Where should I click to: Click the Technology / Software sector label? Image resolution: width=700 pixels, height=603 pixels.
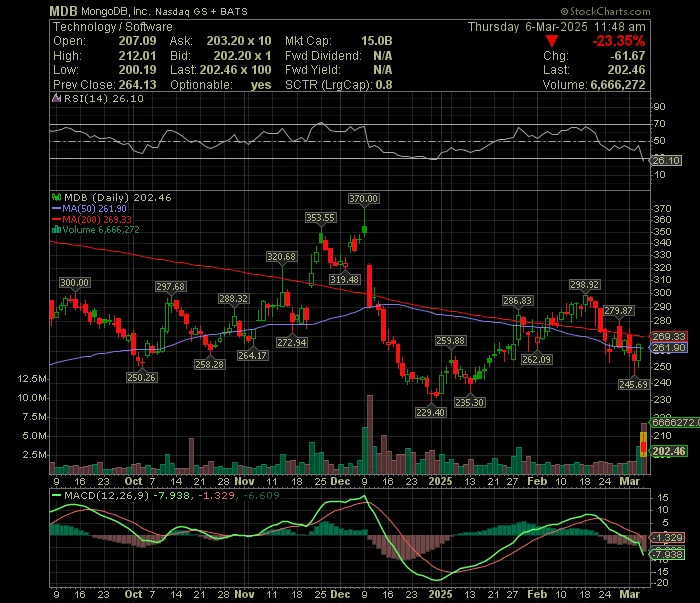click(x=112, y=27)
